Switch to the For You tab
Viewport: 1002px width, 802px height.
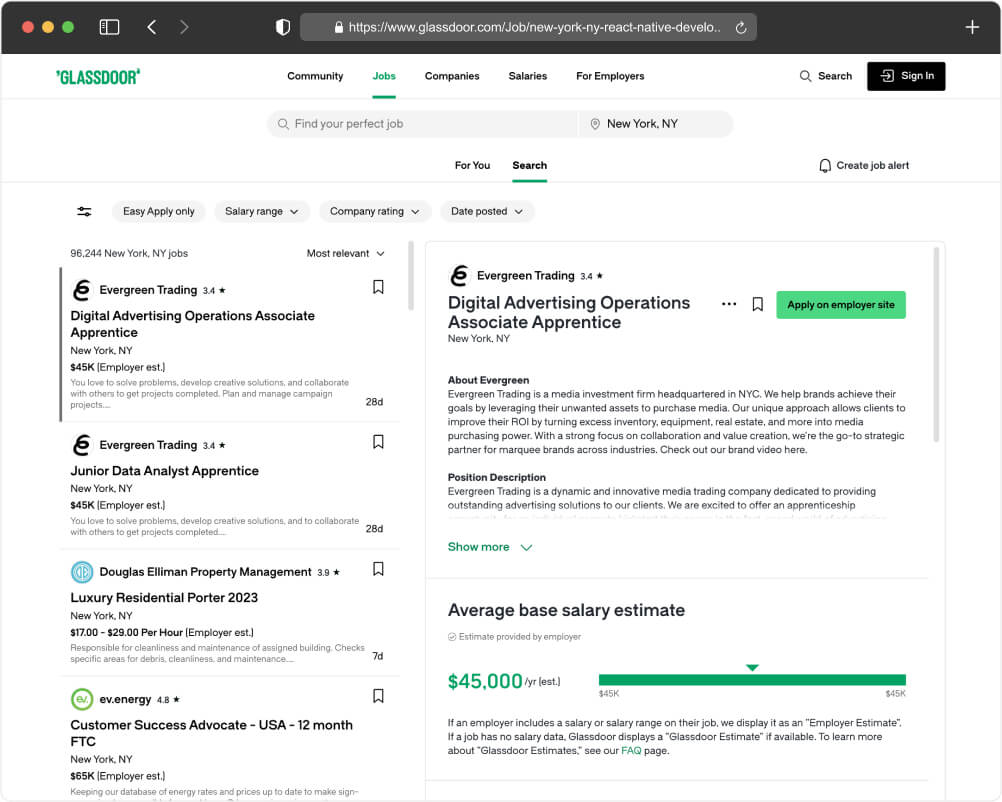coord(472,165)
